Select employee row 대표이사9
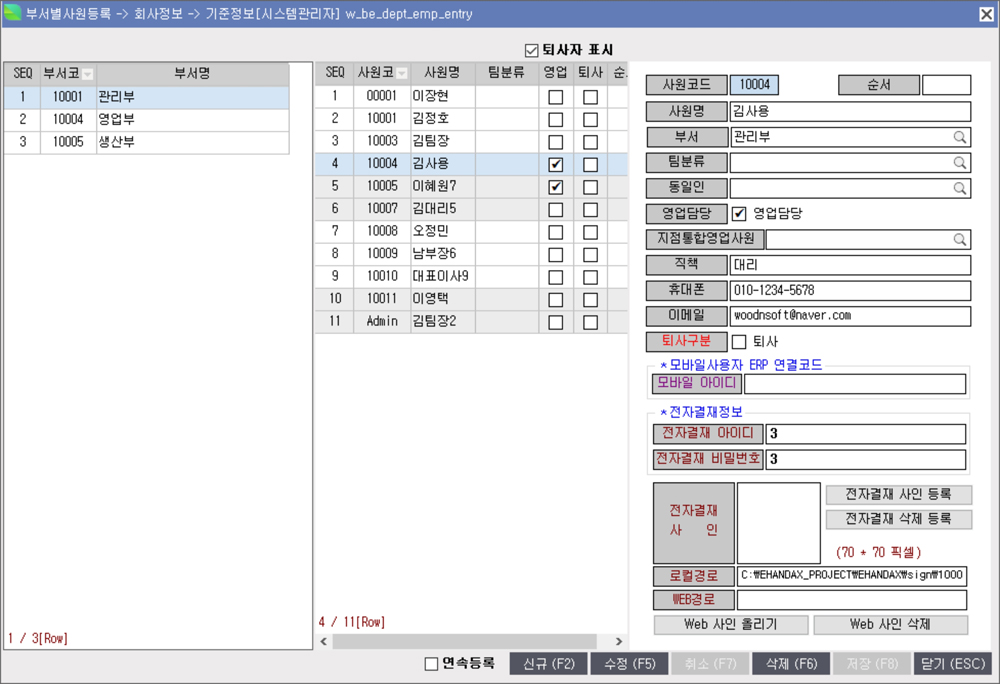This screenshot has width=1000, height=684. (x=471, y=277)
